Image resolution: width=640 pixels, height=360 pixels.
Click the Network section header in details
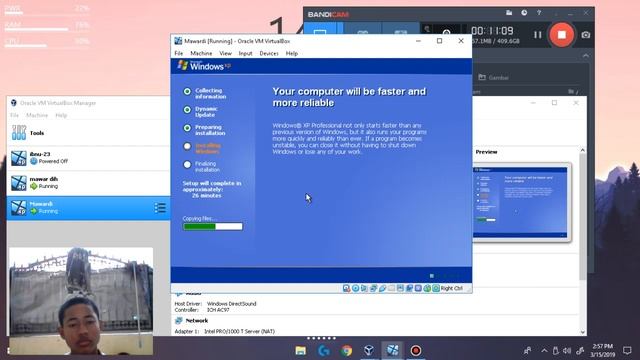(x=197, y=321)
